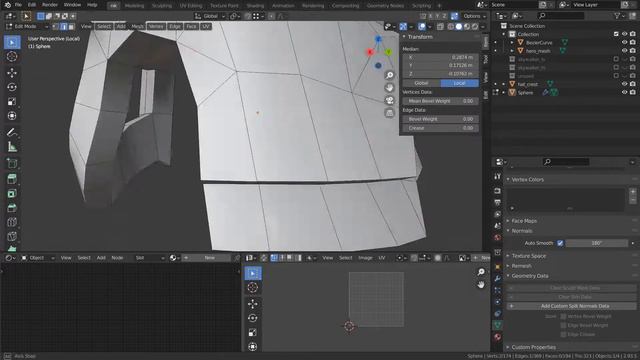The width and height of the screenshot is (640, 360).
Task: Click the Median X coordinate field
Action: tap(440, 58)
